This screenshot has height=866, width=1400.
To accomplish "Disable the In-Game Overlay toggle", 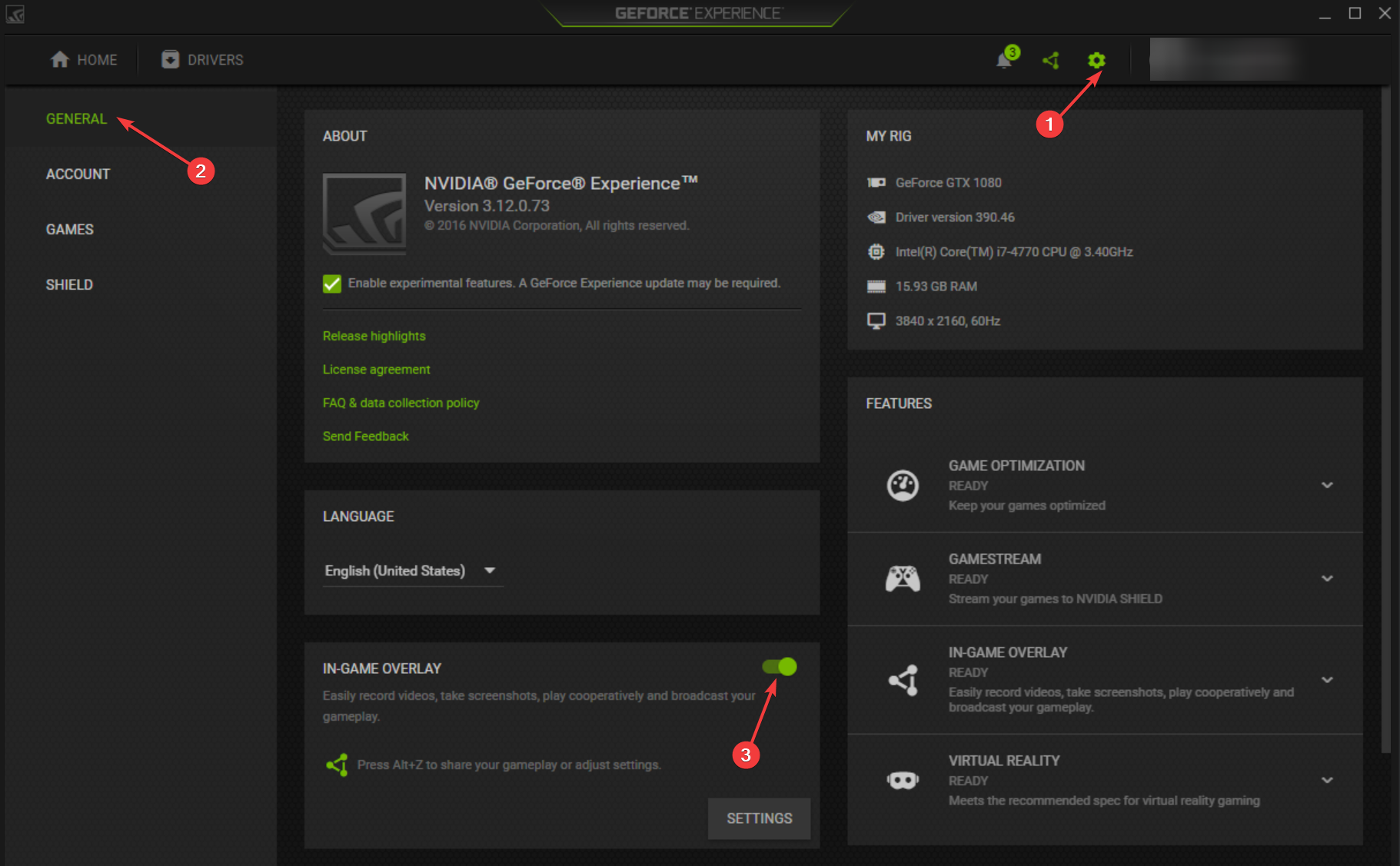I will point(779,667).
